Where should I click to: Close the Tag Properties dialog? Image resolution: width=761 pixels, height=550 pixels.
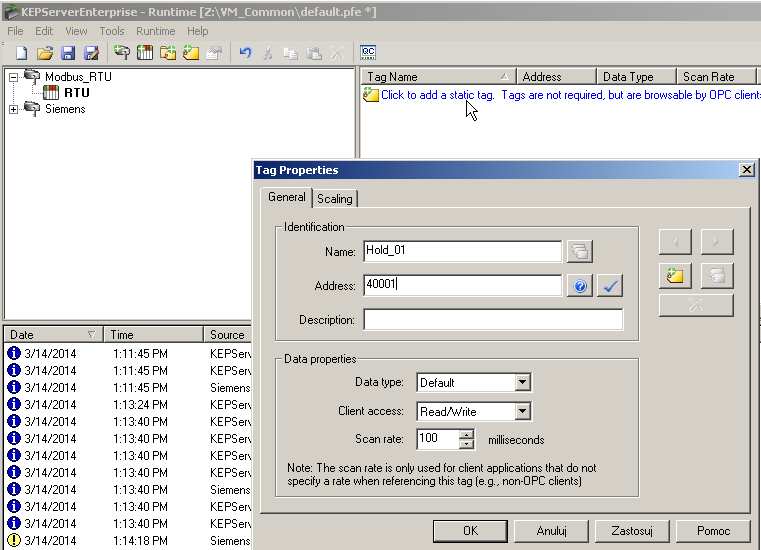tap(746, 169)
